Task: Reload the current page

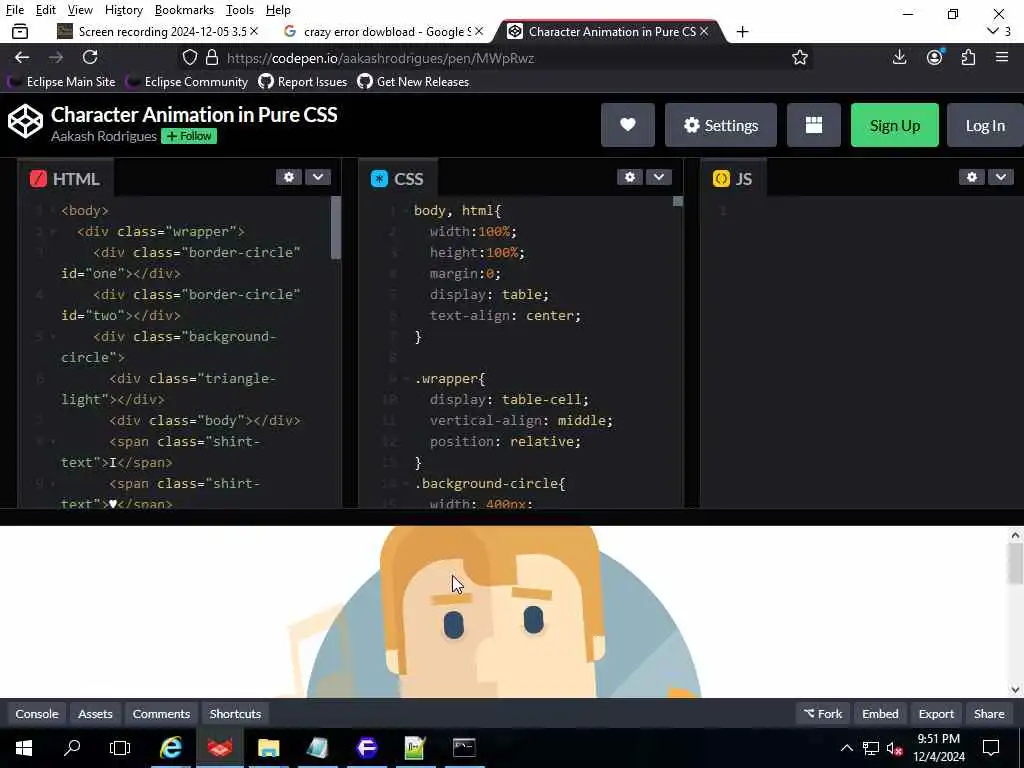Action: pyautogui.click(x=90, y=57)
